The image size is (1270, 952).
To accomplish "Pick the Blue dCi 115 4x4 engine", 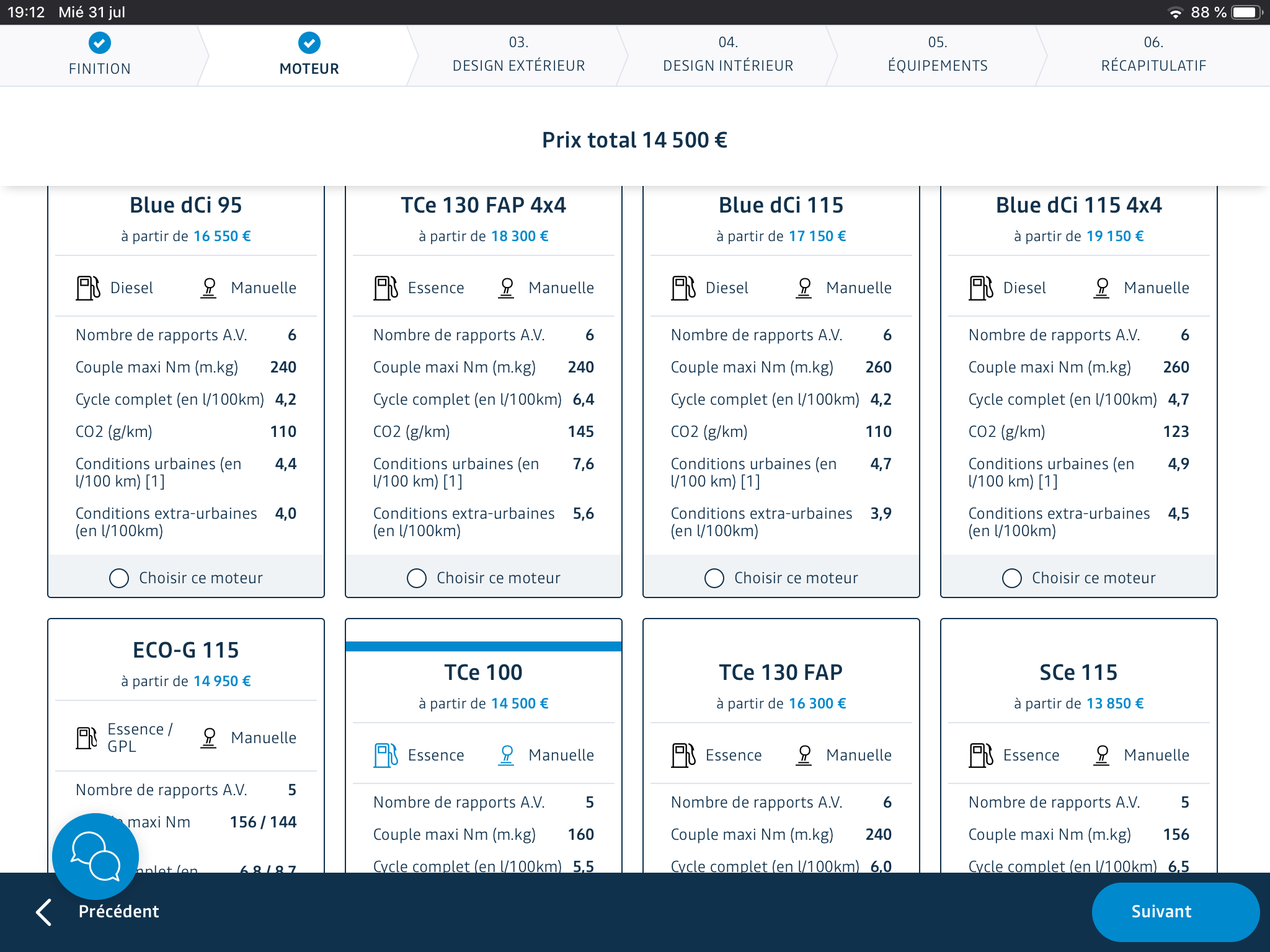I will click(1012, 578).
